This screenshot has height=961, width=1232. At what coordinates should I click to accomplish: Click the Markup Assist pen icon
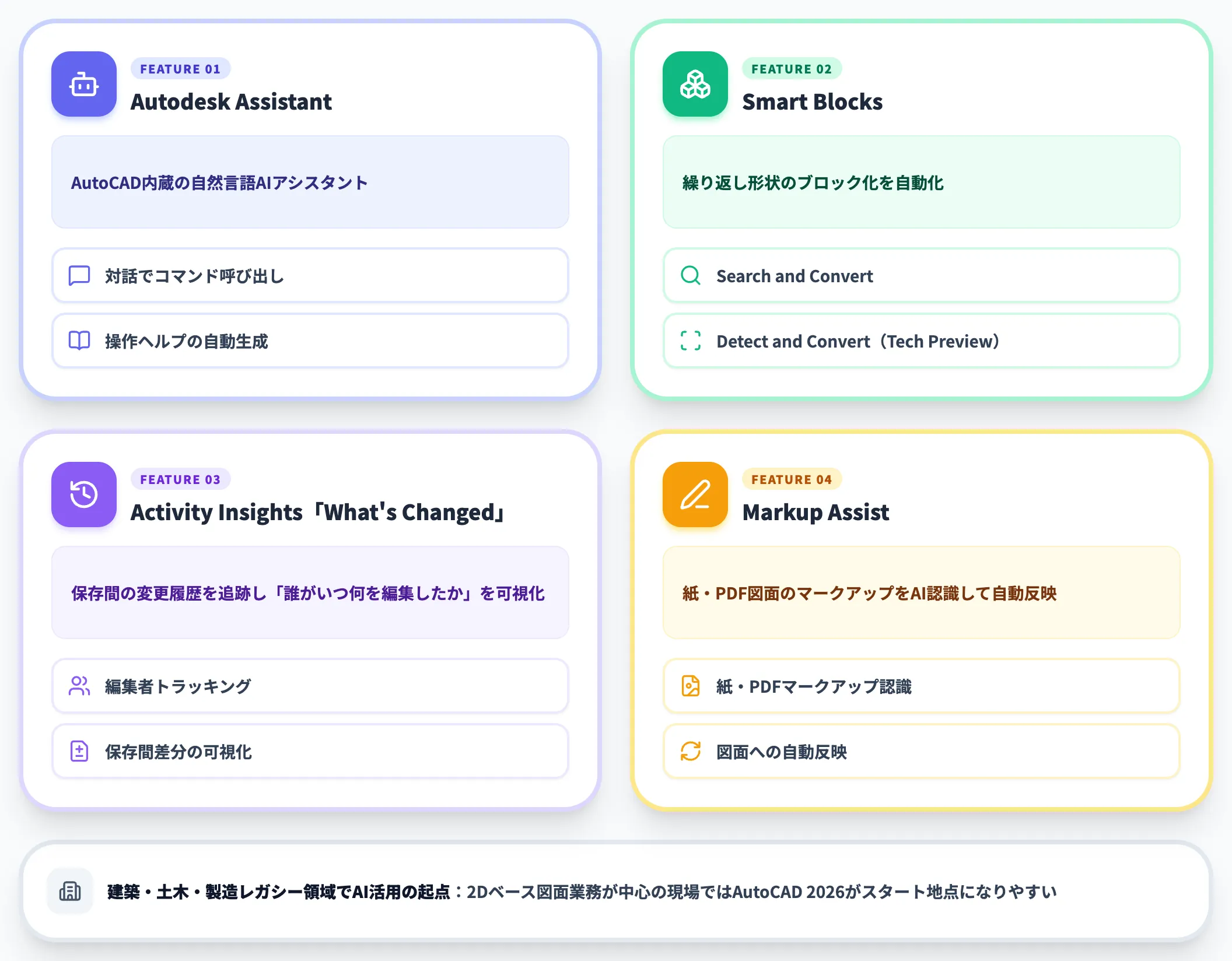click(x=695, y=494)
